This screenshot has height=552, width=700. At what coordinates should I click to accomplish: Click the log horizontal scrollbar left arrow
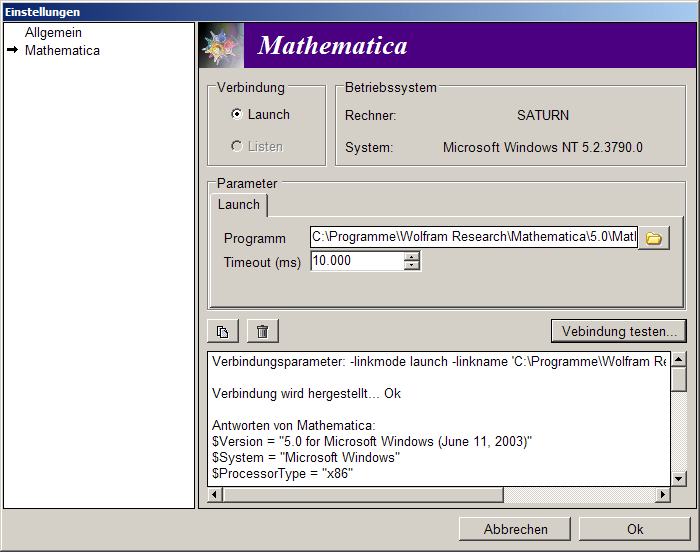[x=215, y=494]
